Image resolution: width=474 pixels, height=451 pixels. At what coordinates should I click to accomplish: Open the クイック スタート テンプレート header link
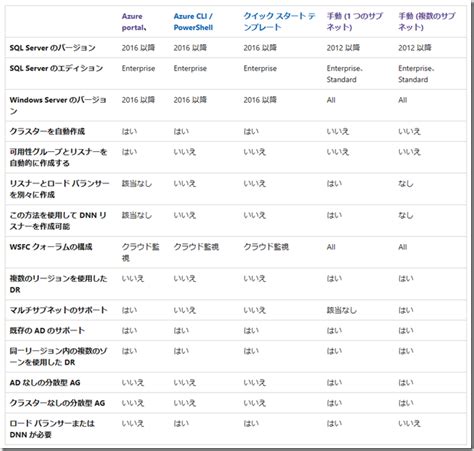click(x=279, y=22)
